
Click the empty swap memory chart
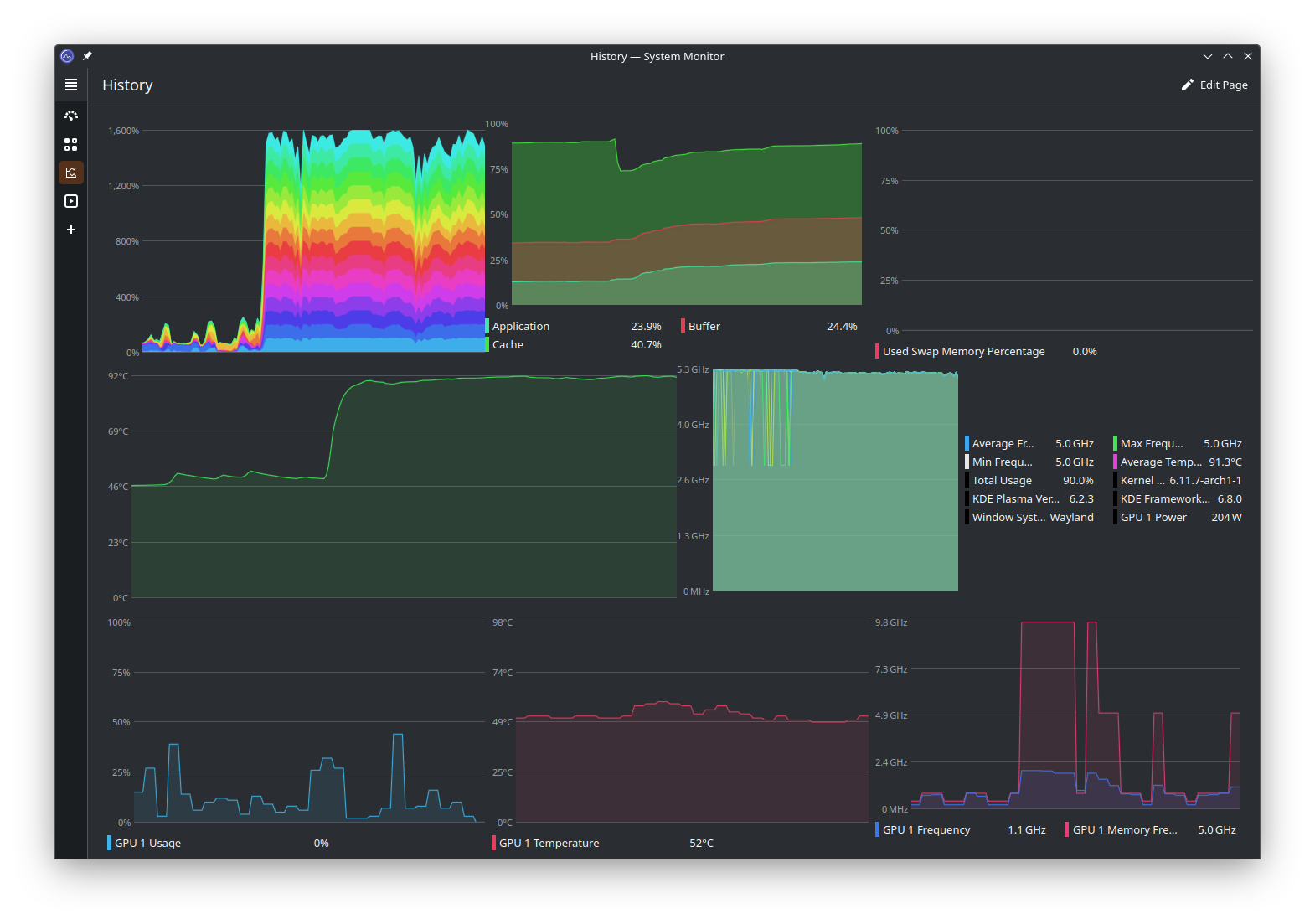pos(1077,230)
